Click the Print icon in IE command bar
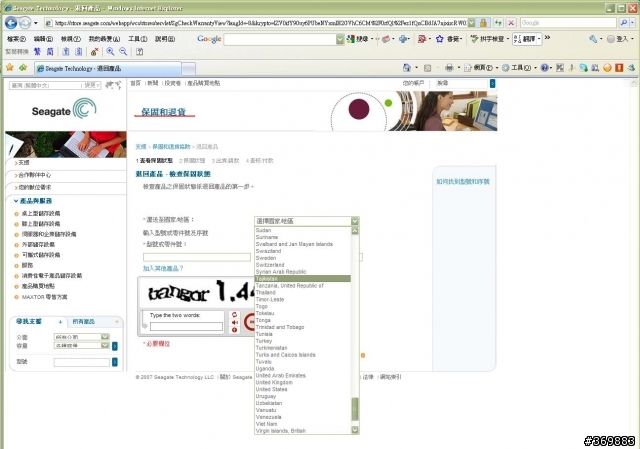The image size is (640, 449). [449, 68]
